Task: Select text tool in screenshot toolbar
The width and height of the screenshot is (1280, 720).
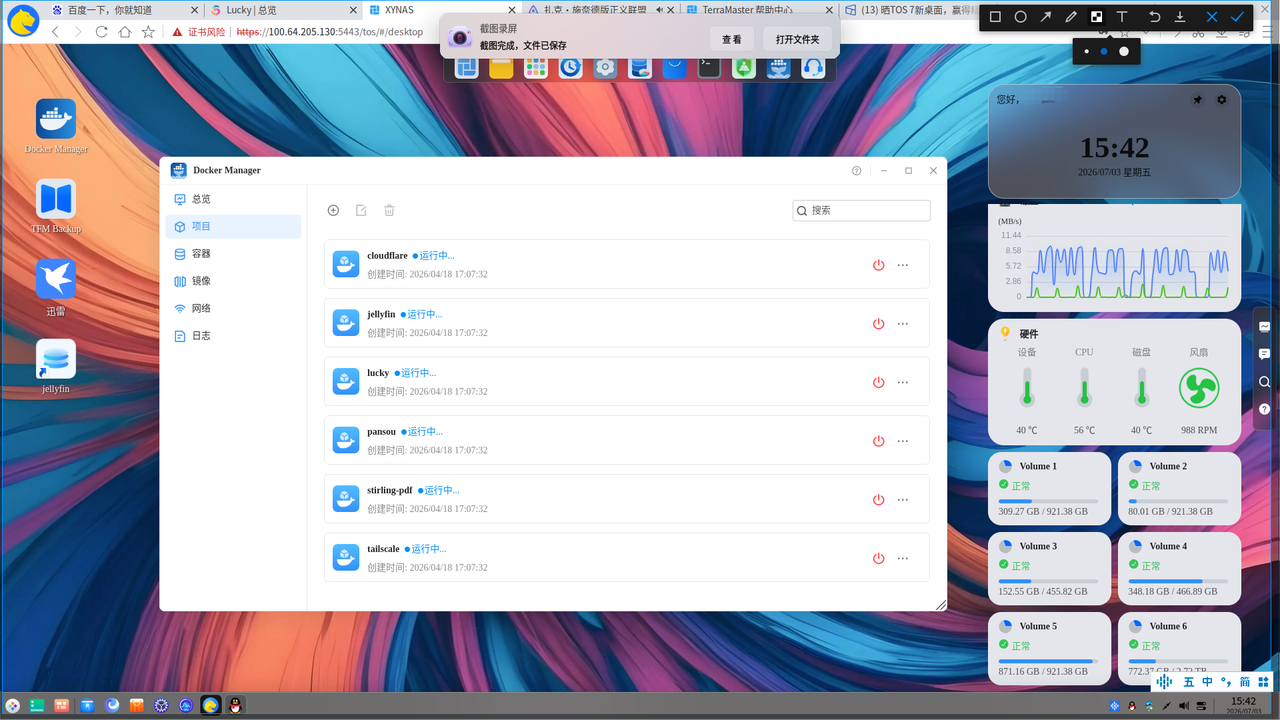Action: (x=1122, y=17)
